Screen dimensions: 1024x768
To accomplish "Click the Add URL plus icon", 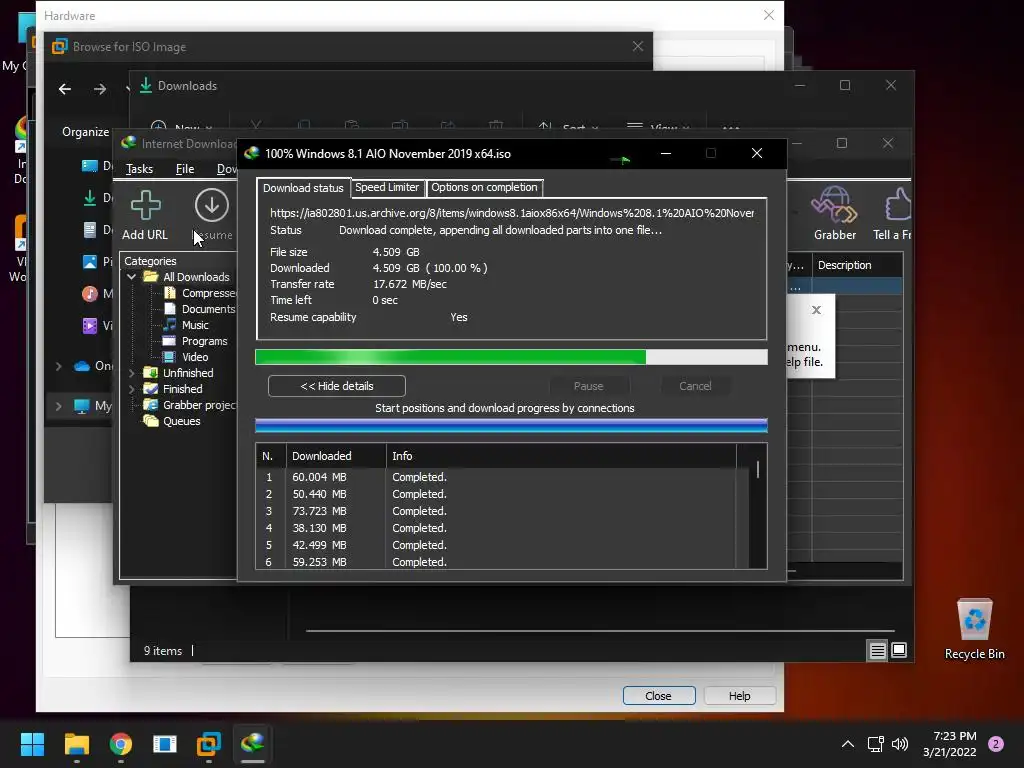I will click(145, 205).
